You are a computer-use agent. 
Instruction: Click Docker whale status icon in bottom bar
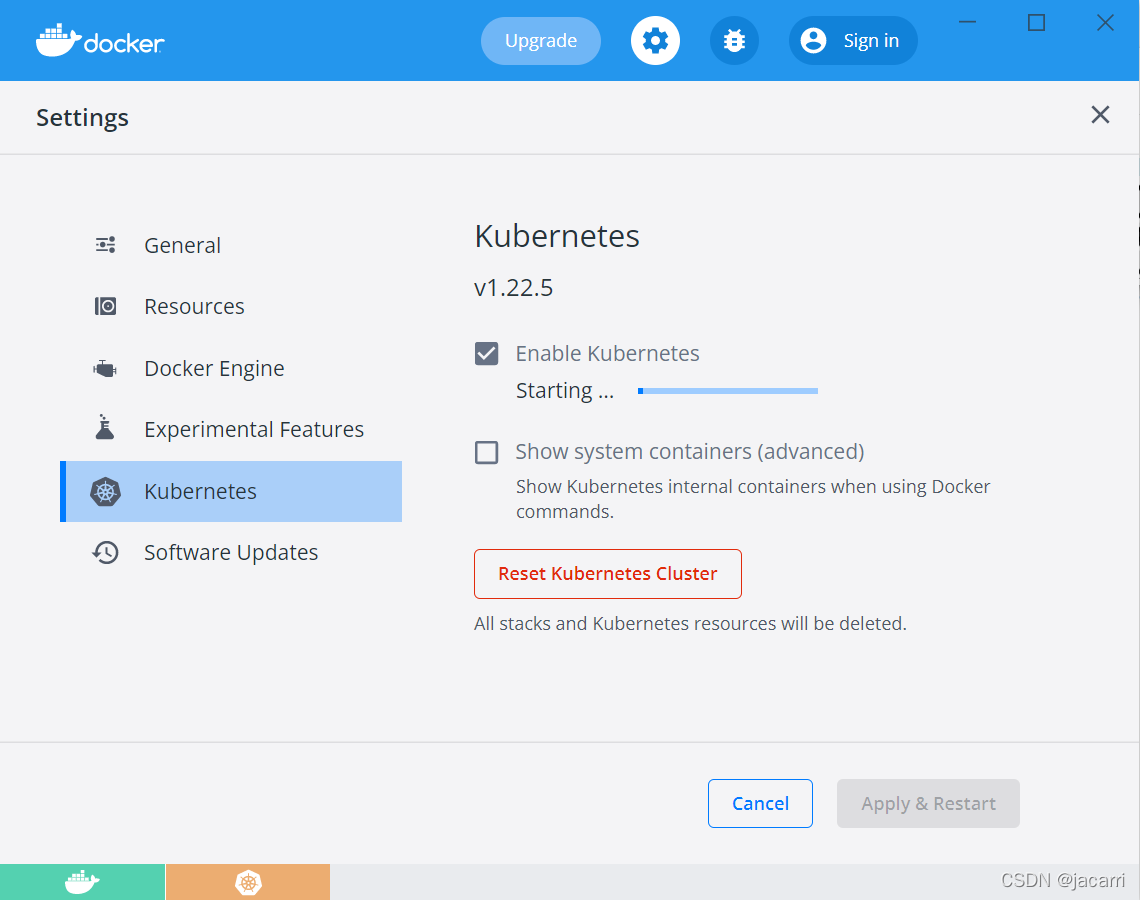coord(82,882)
